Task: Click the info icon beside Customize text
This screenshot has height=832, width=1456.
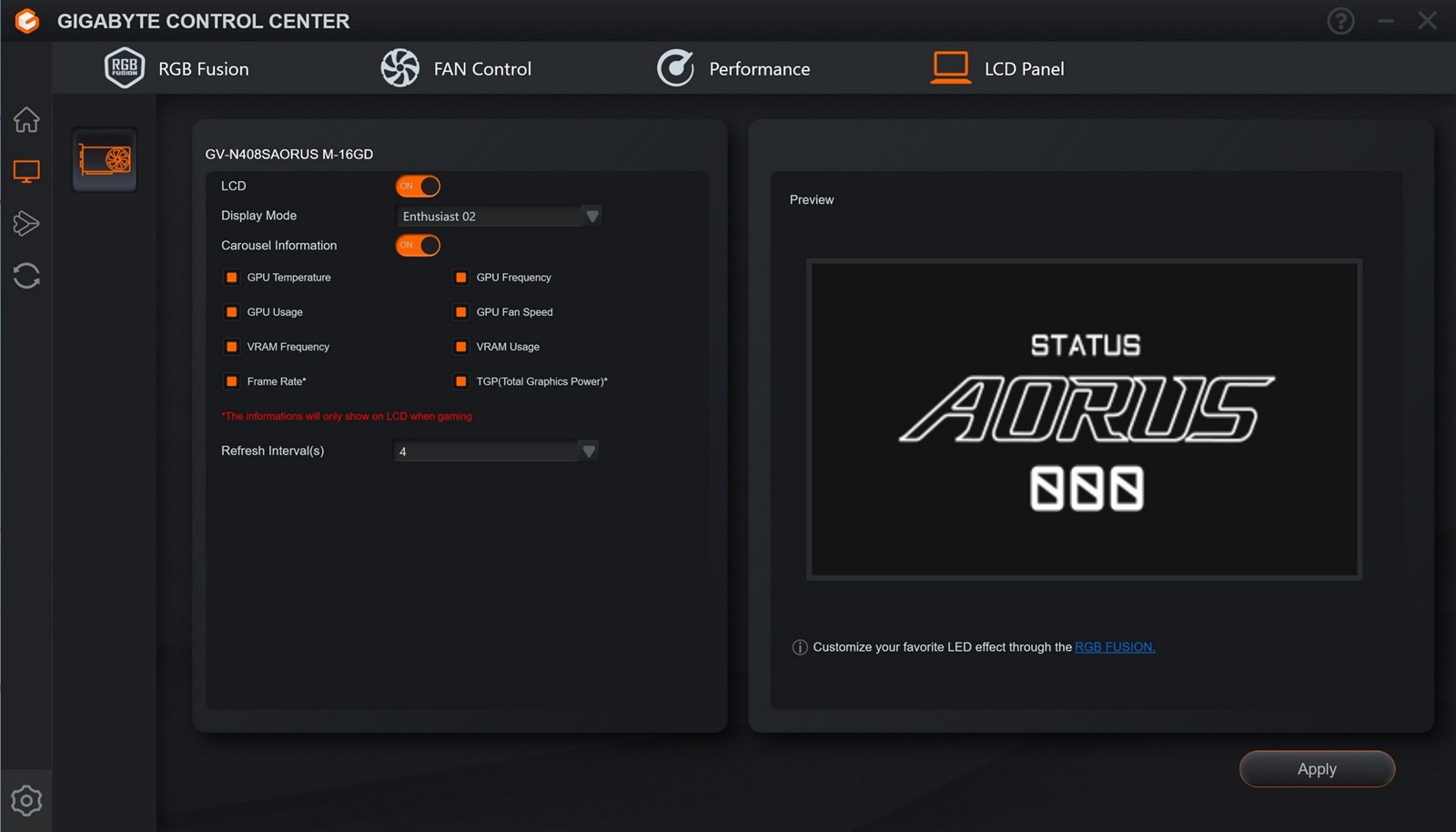Action: [800, 647]
